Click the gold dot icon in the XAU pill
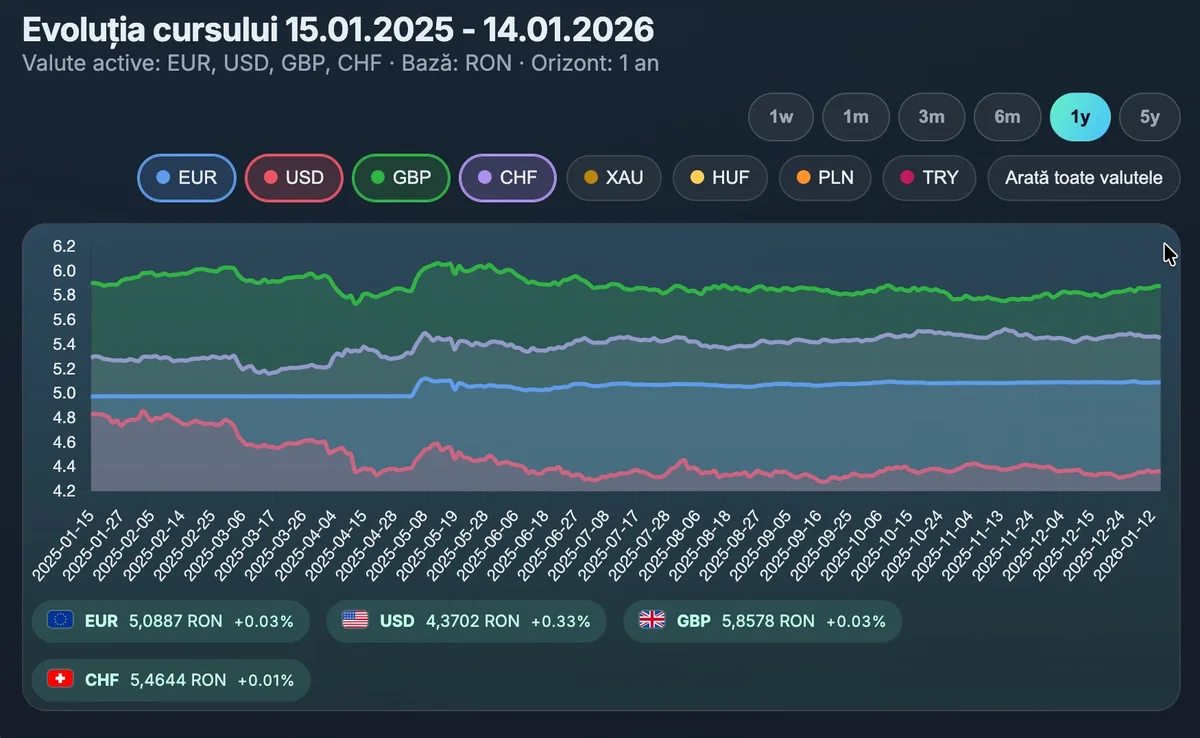 [590, 178]
